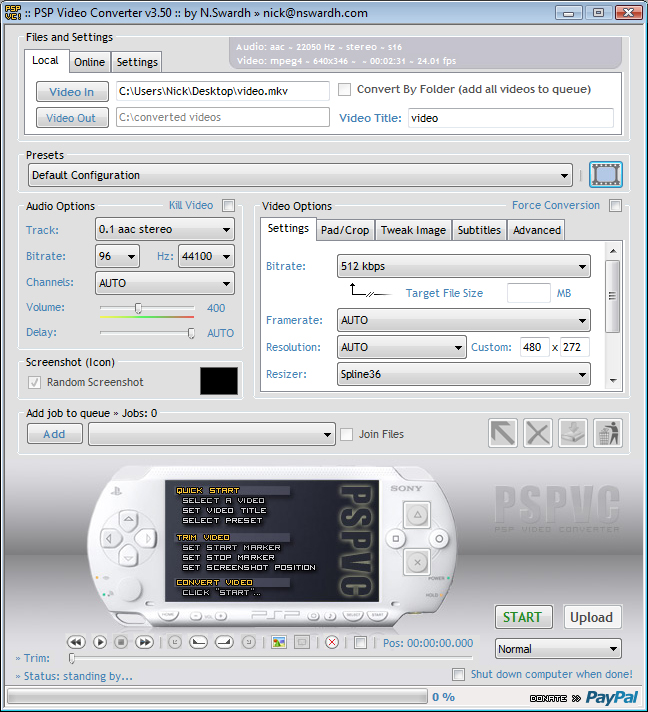Click the PSP square button
Viewport: 648px width, 712px height.
click(x=396, y=539)
